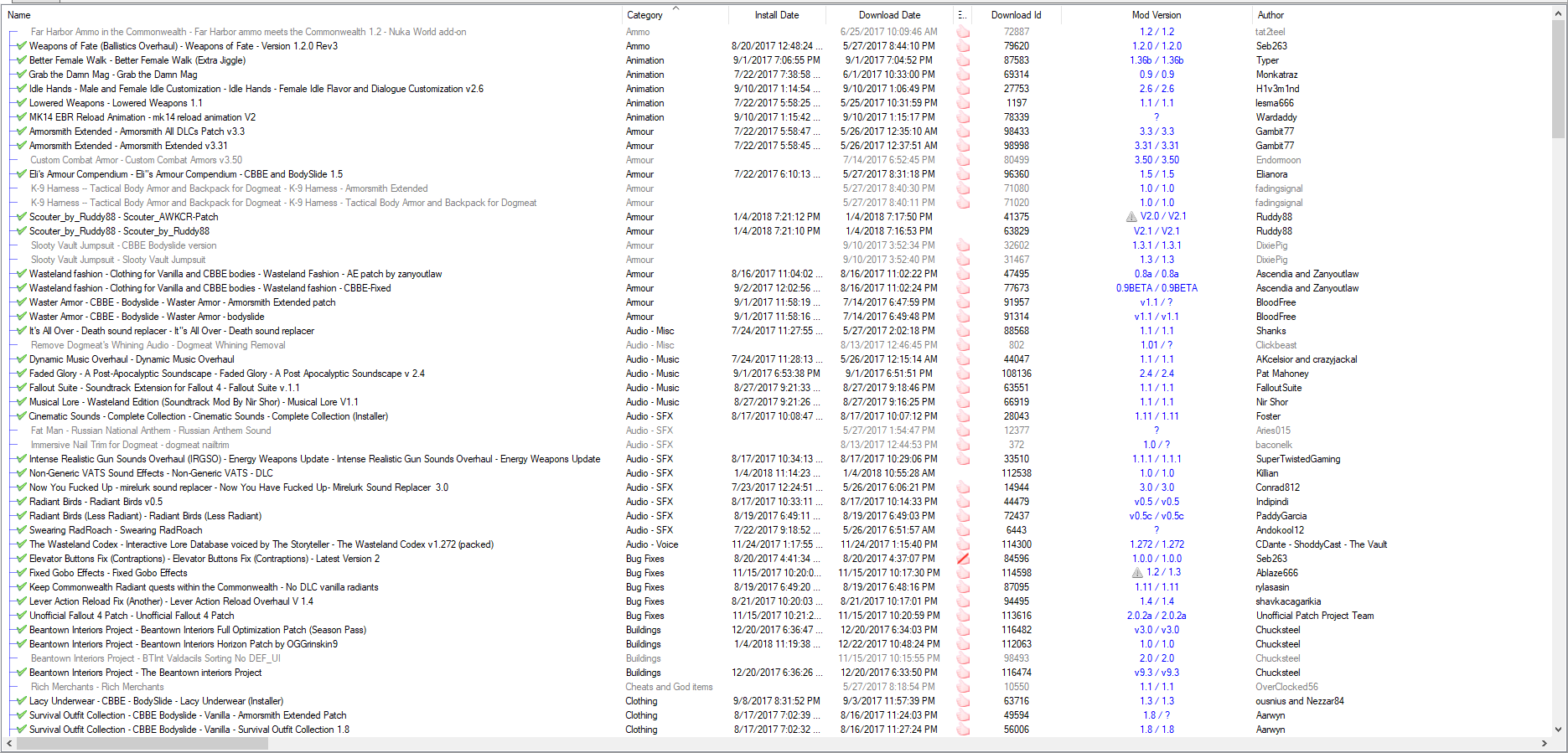Sort mods by the Category column header
The height and width of the screenshot is (753, 1568).
[x=675, y=15]
